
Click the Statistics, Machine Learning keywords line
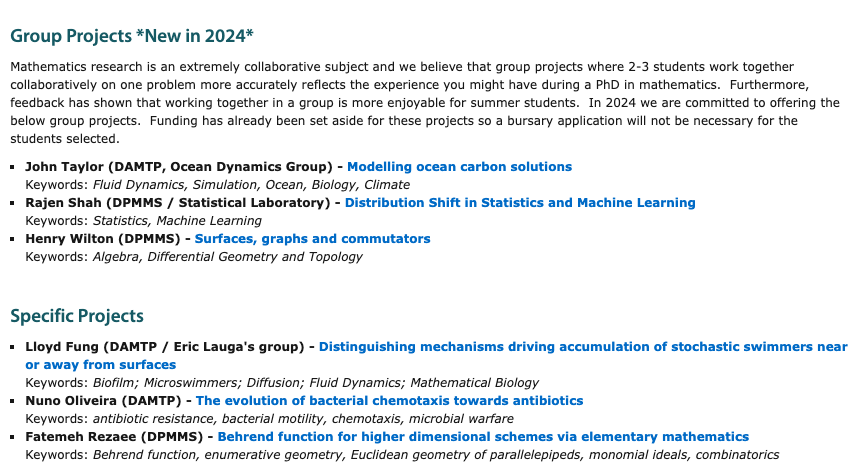coord(143,220)
